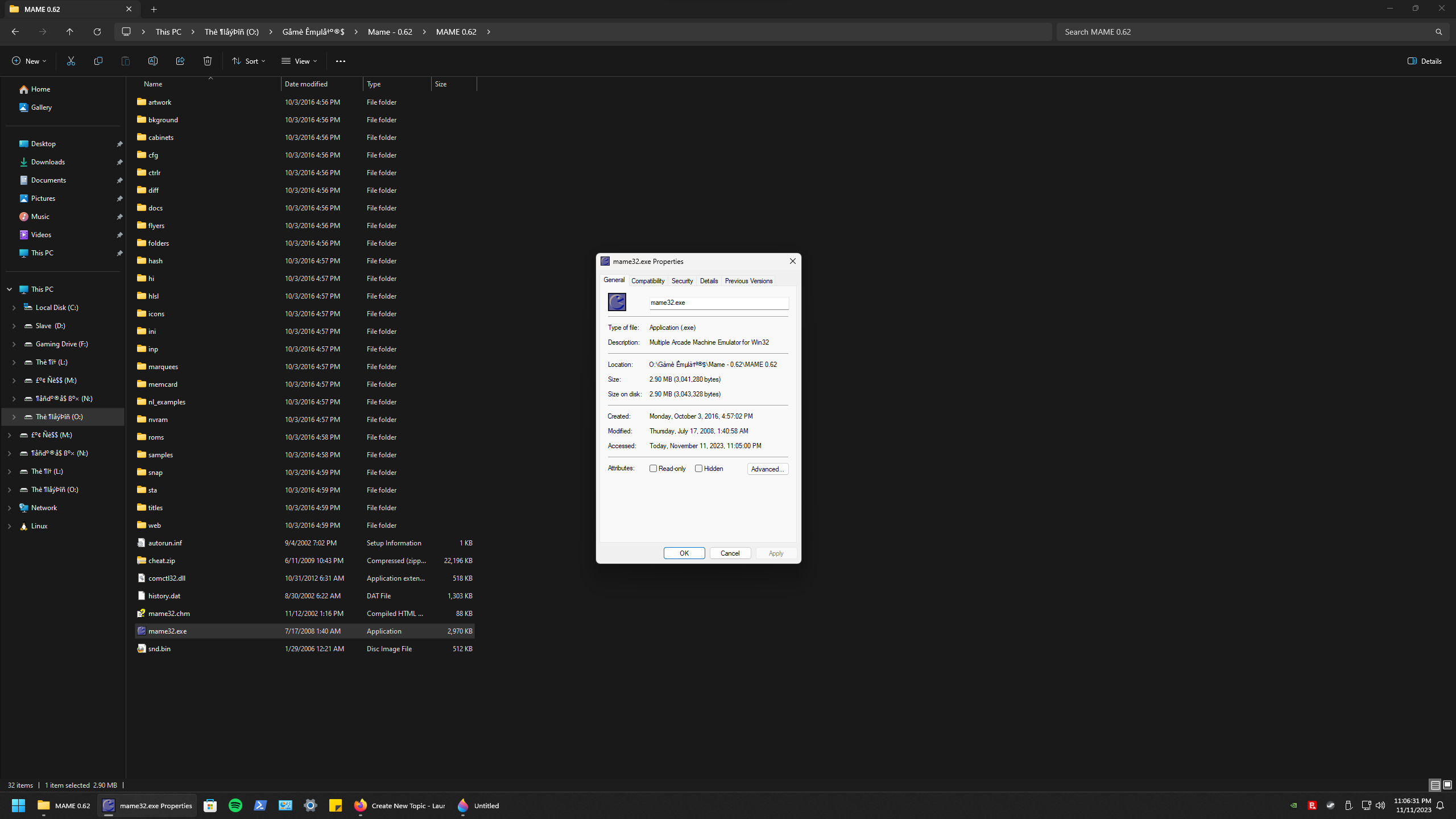This screenshot has height=819, width=1456.
Task: Open the View dropdown menu
Action: tap(299, 61)
